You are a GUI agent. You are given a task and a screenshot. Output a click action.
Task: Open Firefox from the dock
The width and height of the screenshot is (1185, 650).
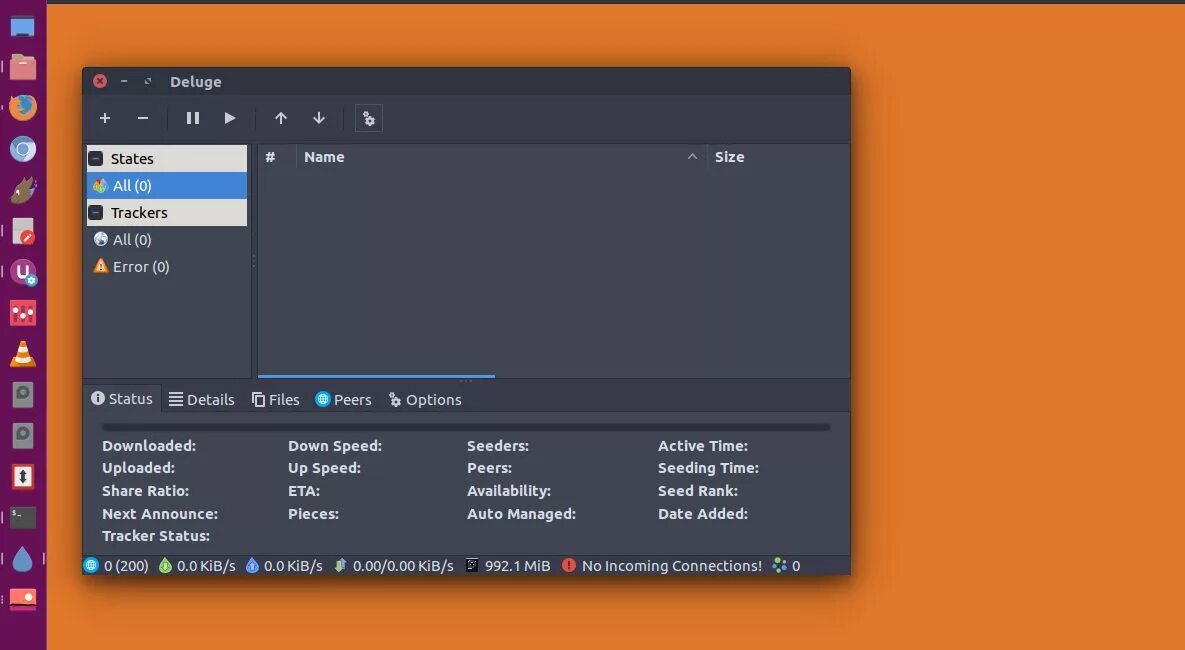click(x=23, y=107)
